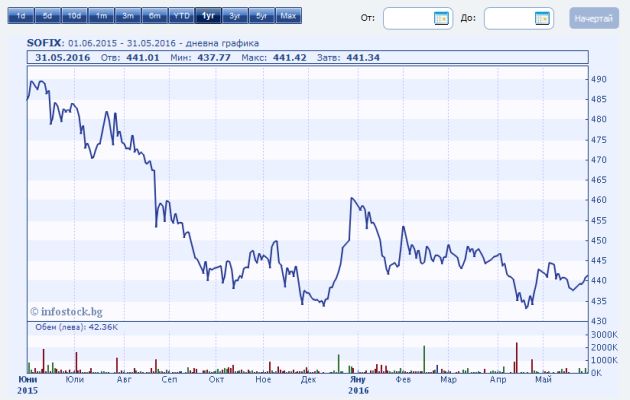Show year-to-date with YTD button
Viewport: 630px width, 400px height.
coord(182,16)
